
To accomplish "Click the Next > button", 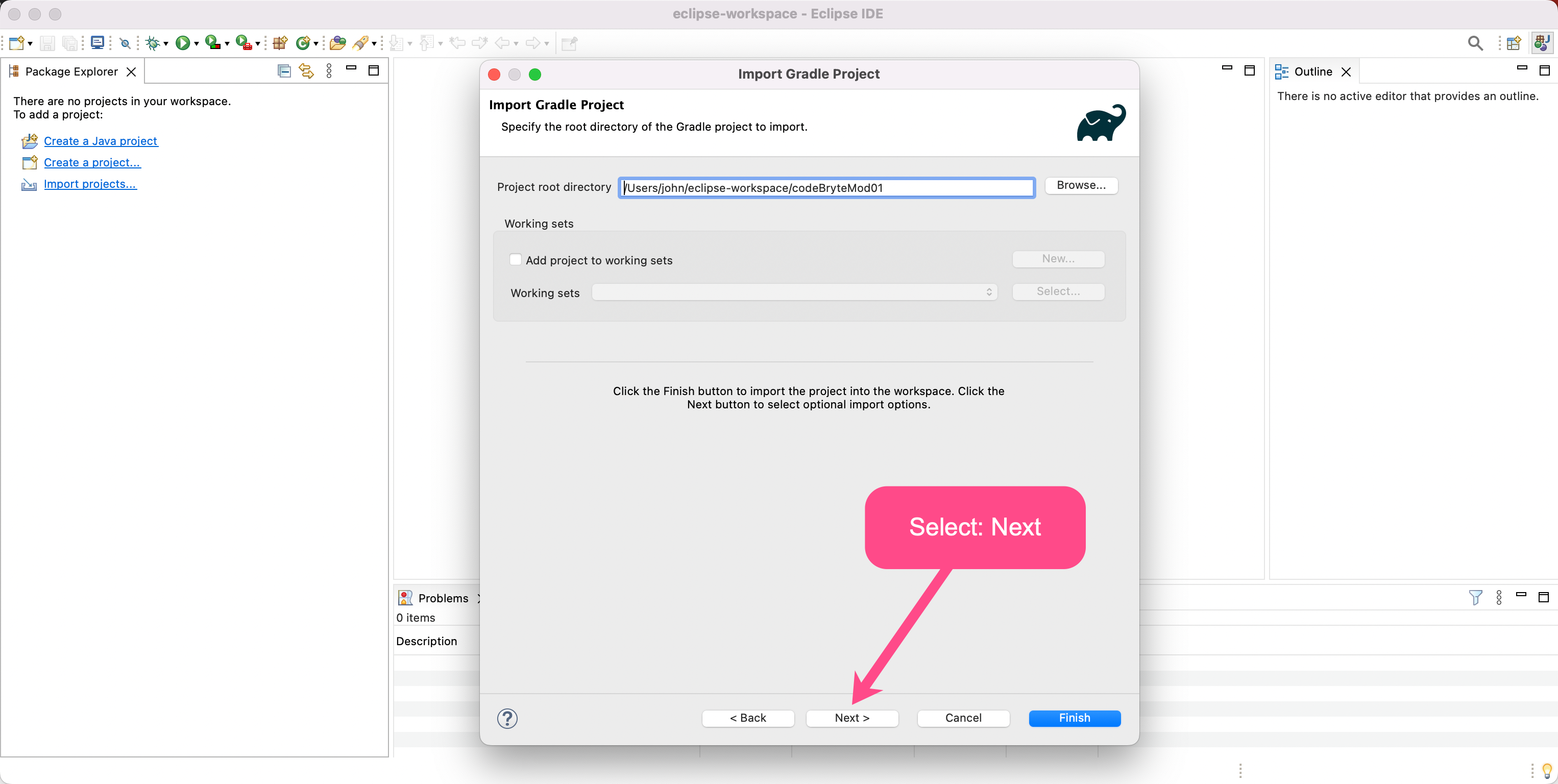I will click(851, 718).
